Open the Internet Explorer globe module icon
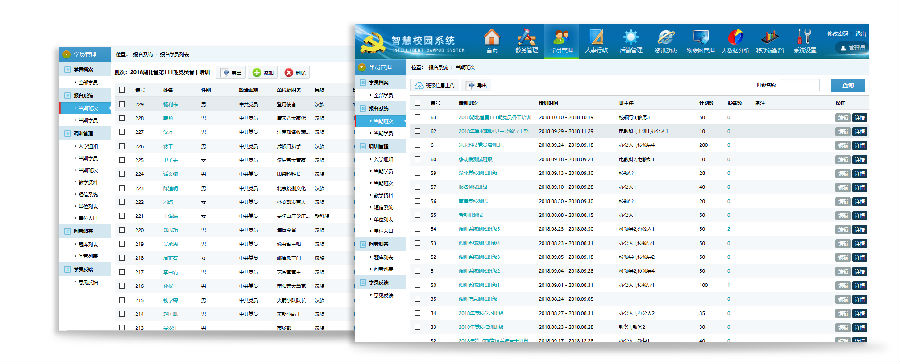This screenshot has height=364, width=900. (666, 38)
